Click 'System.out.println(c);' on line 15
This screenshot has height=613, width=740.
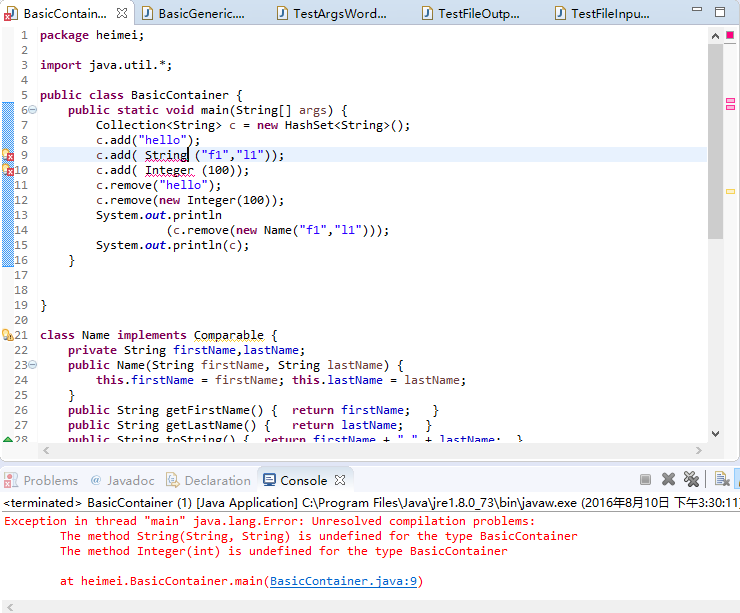173,245
